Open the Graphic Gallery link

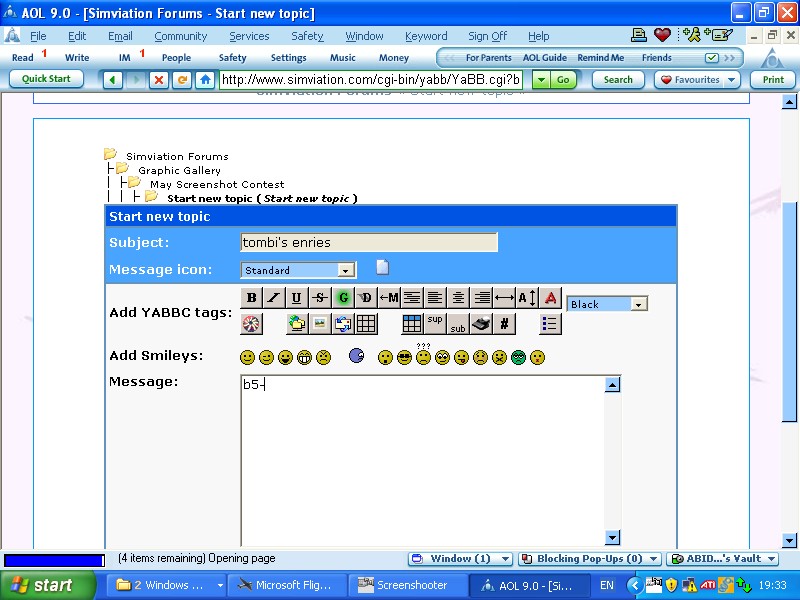pyautogui.click(x=179, y=170)
